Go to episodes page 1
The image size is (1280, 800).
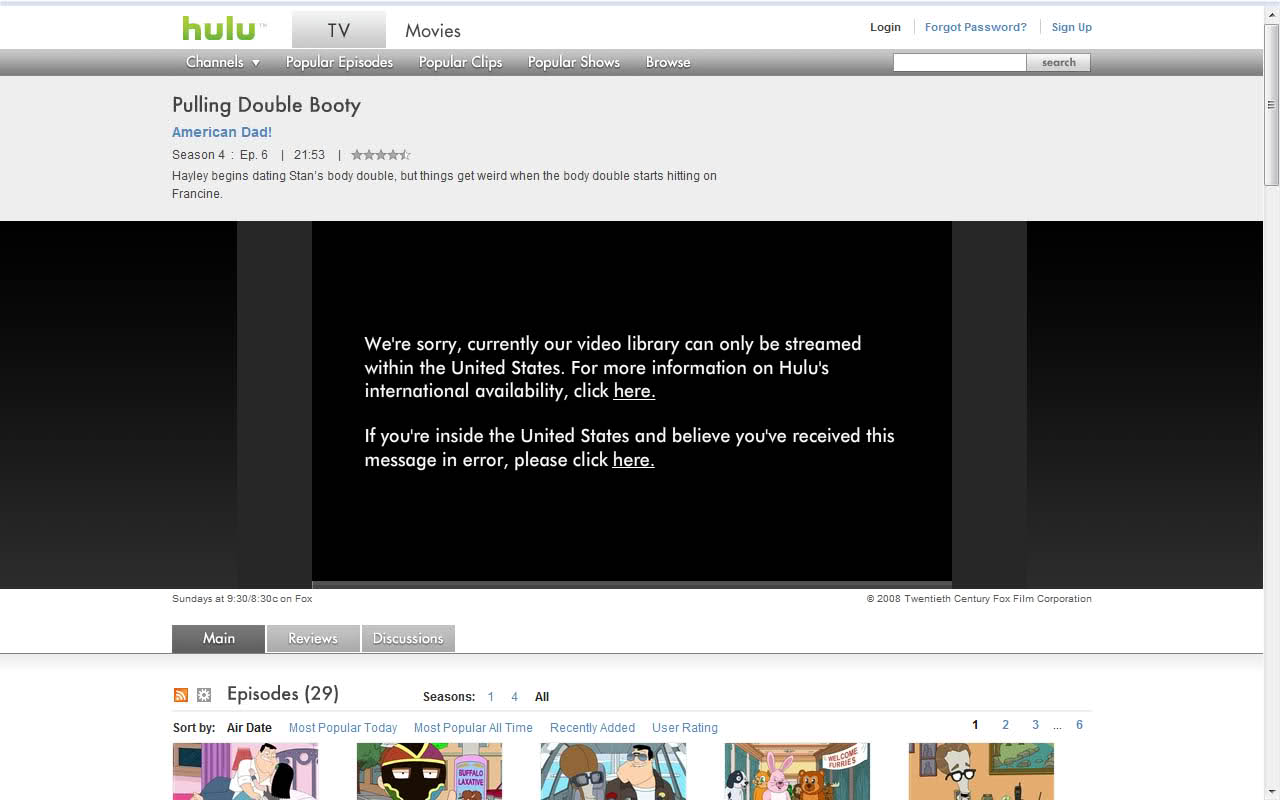point(975,725)
